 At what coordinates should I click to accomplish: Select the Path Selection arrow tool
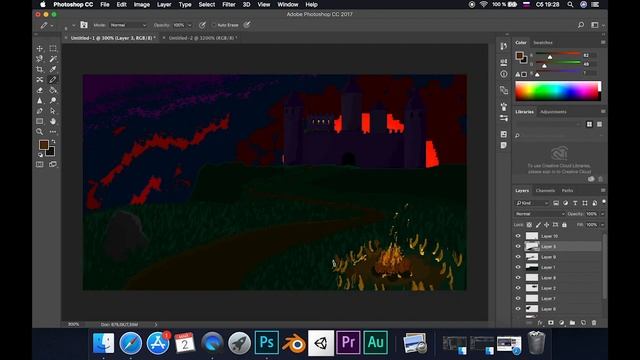click(x=53, y=111)
